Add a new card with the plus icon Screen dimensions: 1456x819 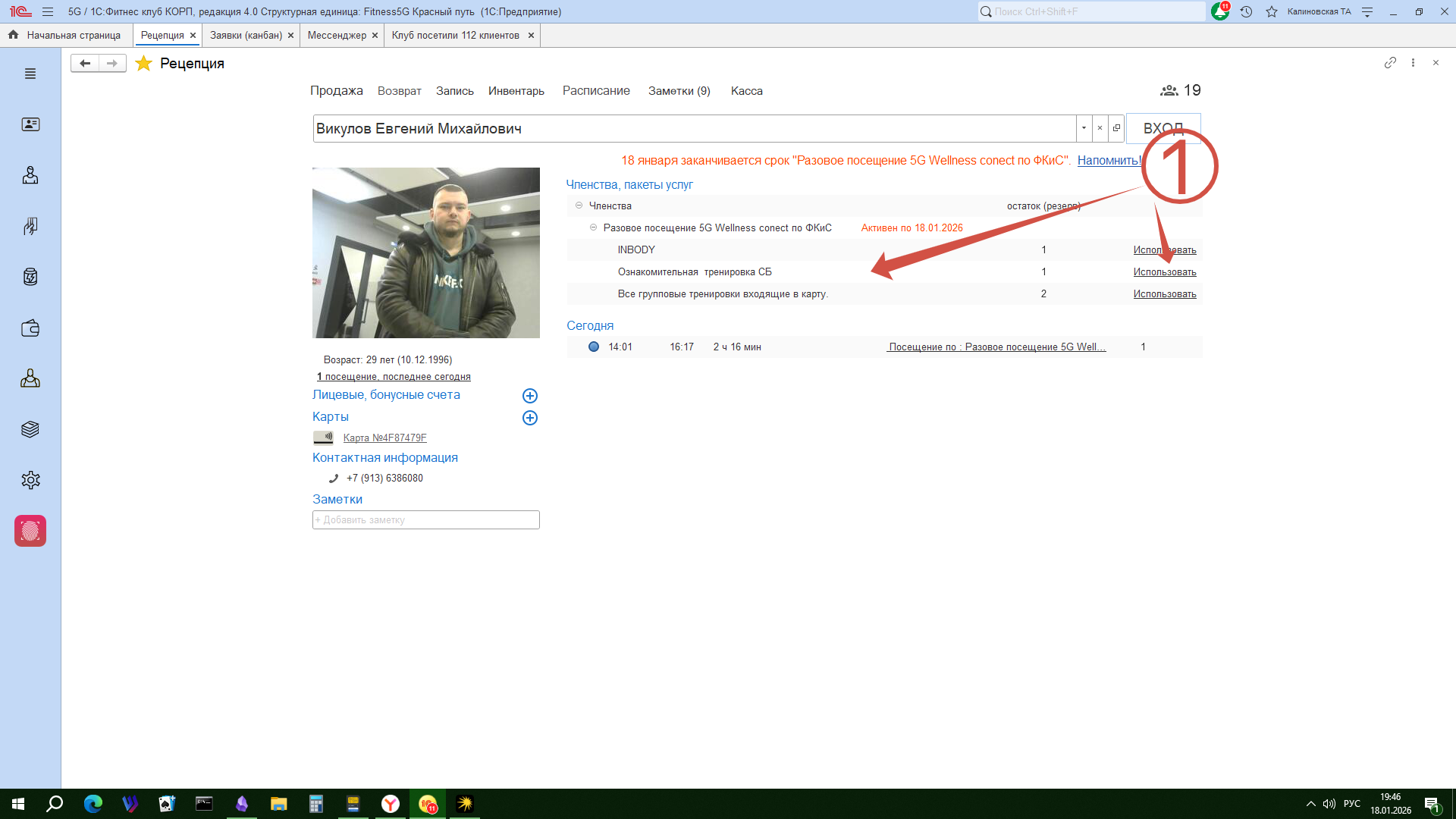click(x=530, y=418)
